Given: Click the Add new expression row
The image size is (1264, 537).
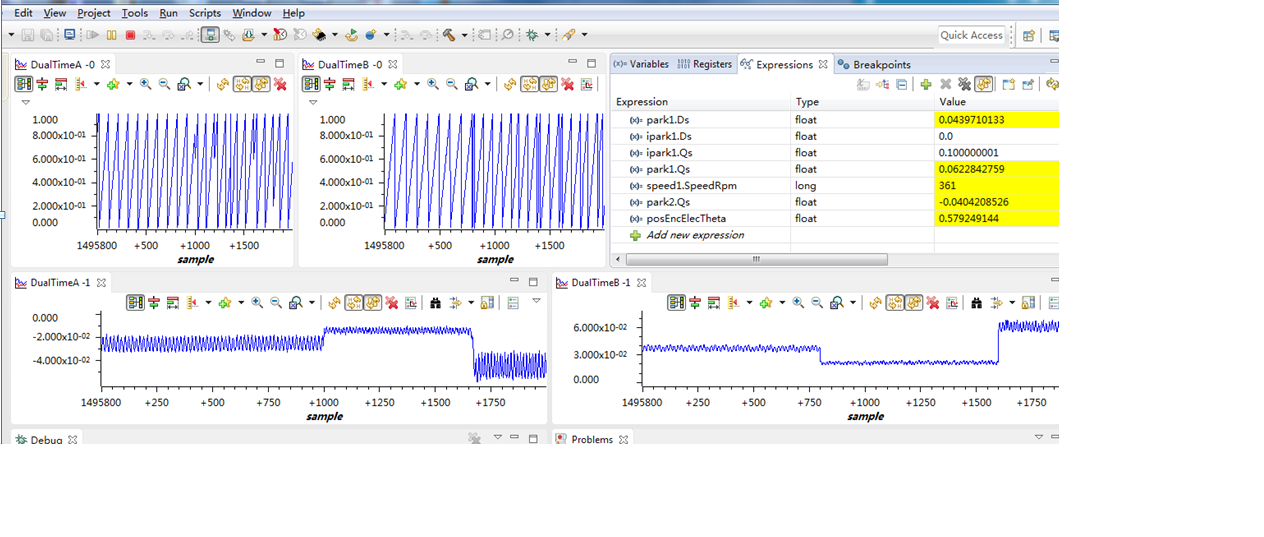Looking at the screenshot, I should (695, 235).
